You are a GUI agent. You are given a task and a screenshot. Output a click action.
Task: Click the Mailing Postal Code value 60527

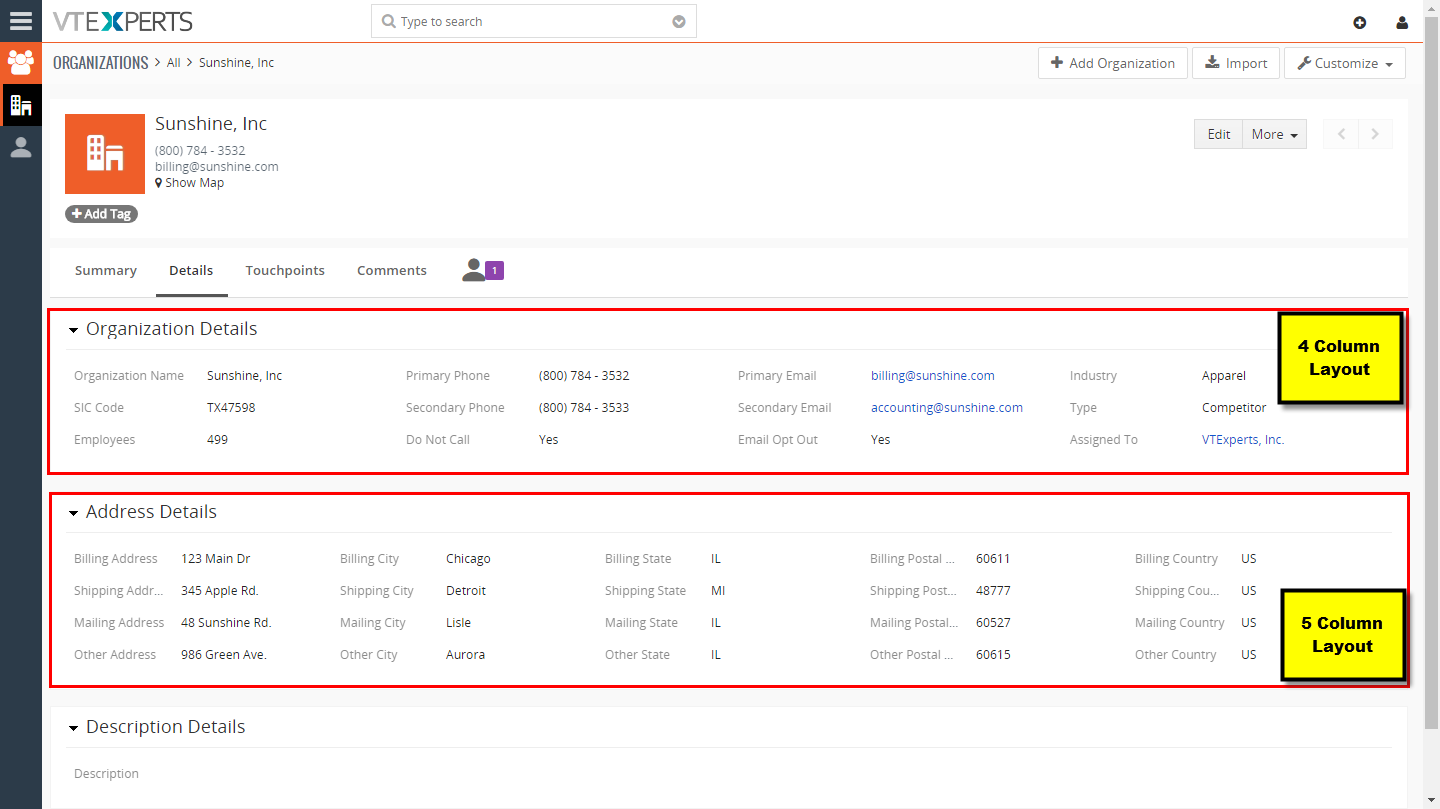pyautogui.click(x=993, y=623)
